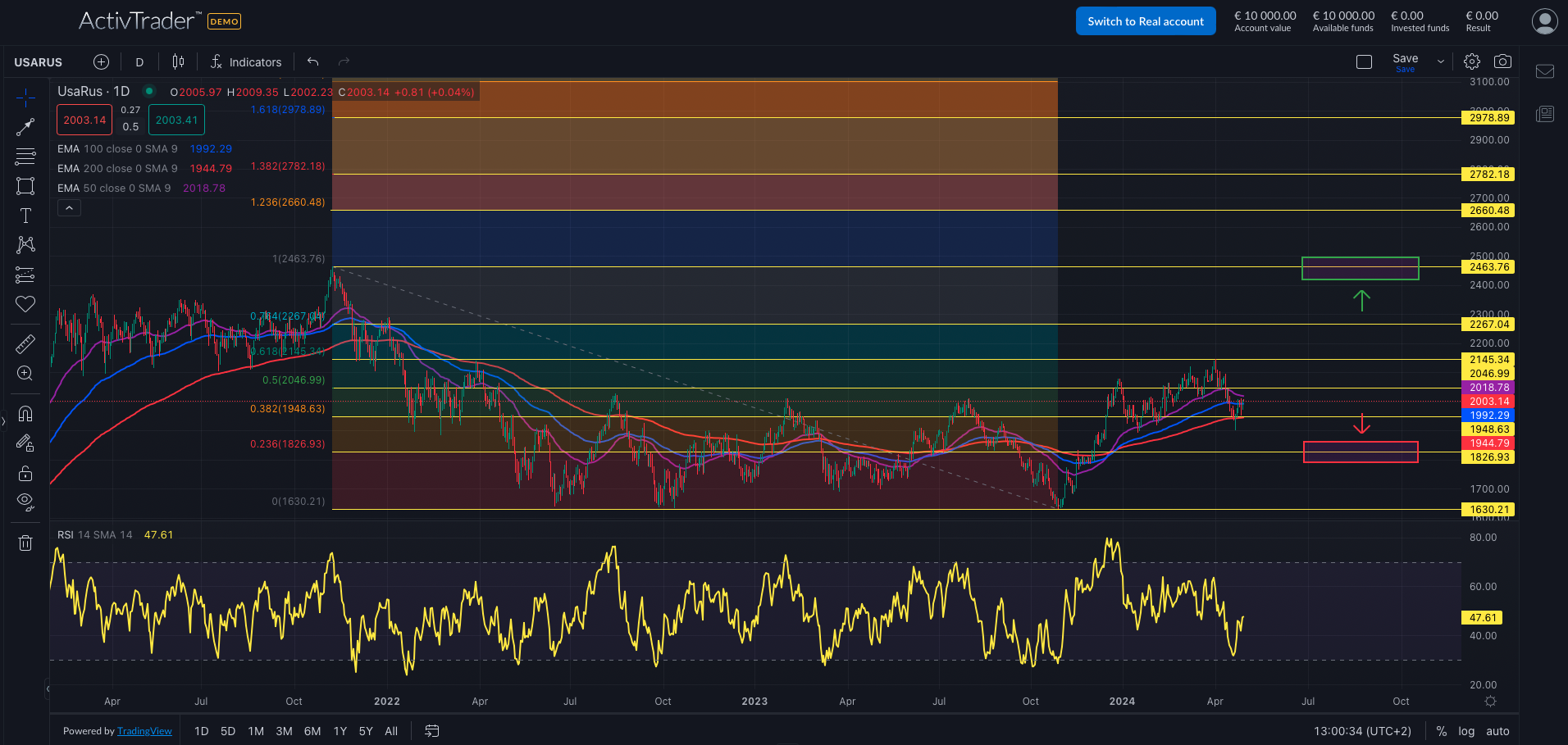Open the Indicators menu
Screen dimensions: 1568x745
coord(245,62)
